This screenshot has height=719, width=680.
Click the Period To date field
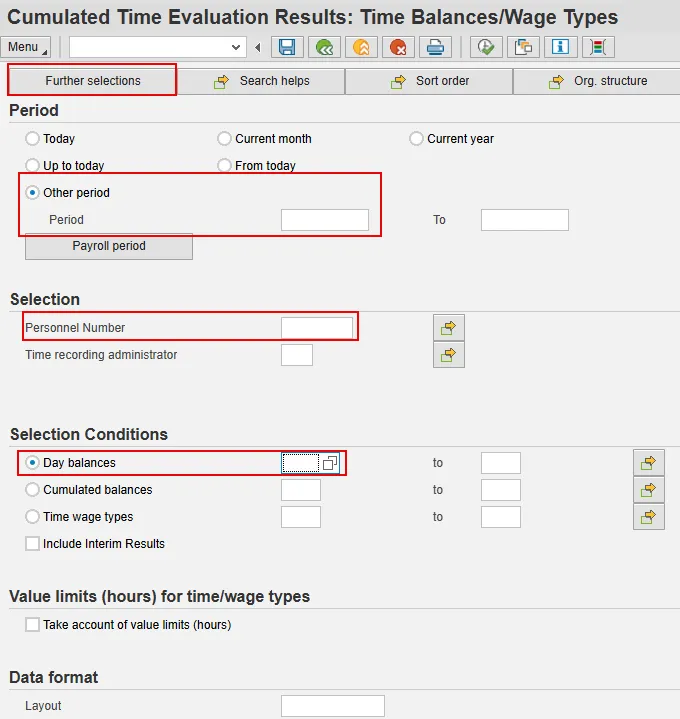point(525,220)
